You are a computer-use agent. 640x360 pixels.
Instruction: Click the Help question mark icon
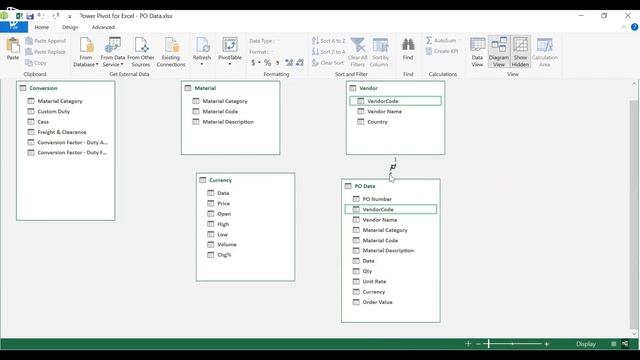coord(634,27)
